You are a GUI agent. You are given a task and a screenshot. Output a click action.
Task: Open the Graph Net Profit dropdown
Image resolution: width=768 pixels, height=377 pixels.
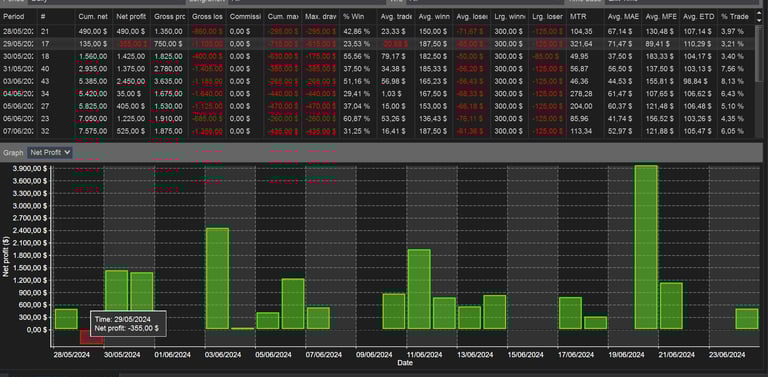50,153
